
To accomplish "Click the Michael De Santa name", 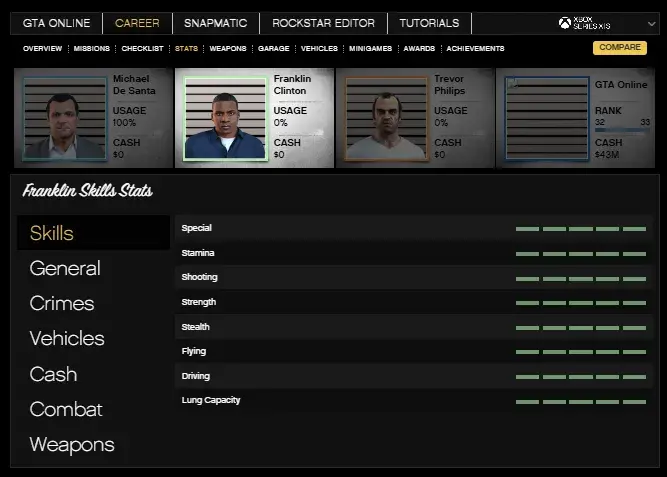I will pos(134,85).
